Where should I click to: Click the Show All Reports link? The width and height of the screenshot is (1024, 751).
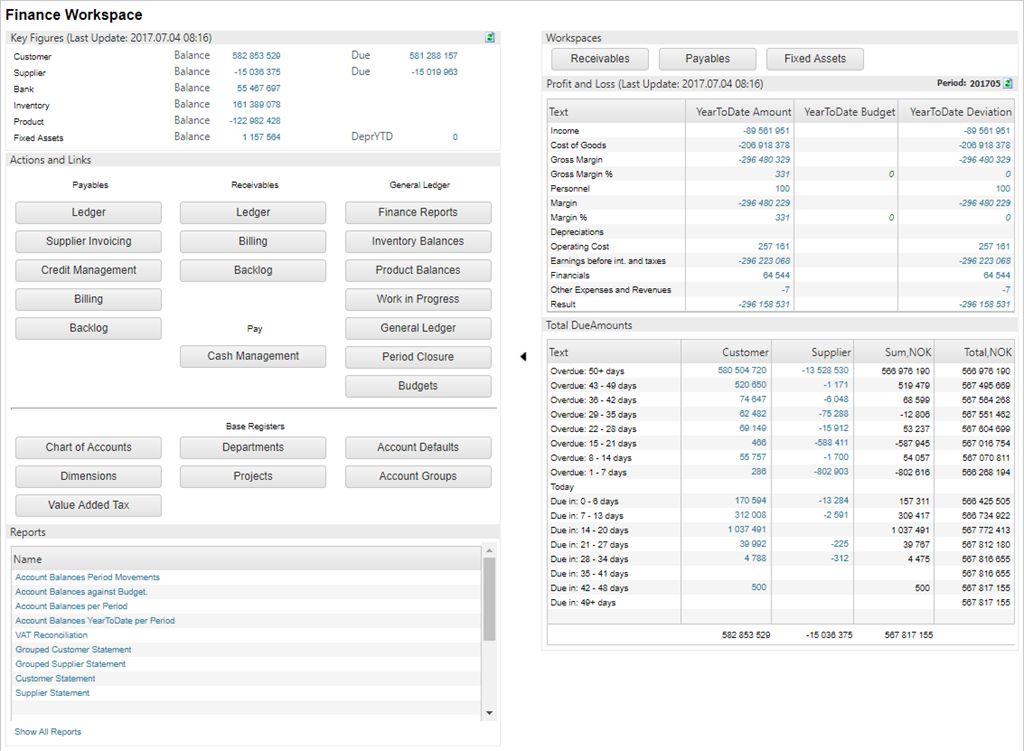(x=48, y=732)
